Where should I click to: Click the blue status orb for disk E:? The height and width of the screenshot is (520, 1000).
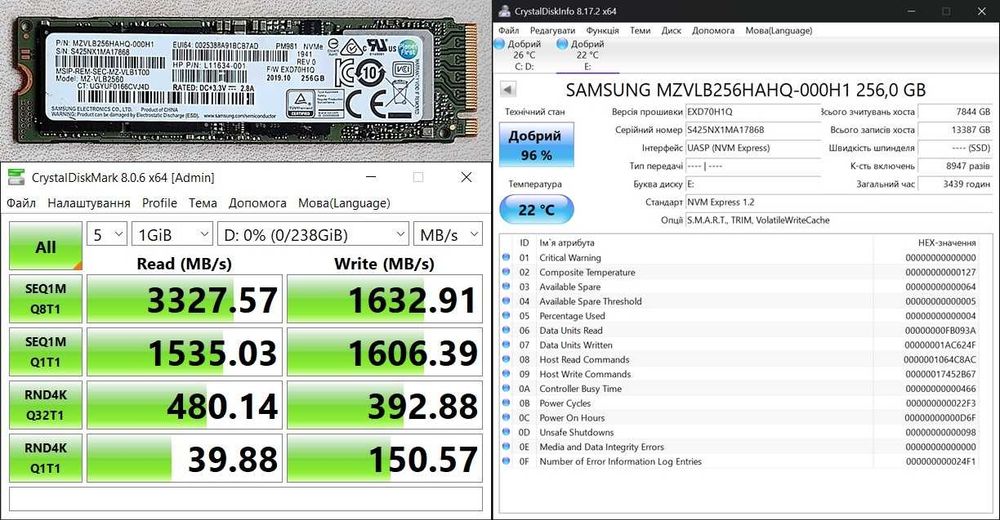point(562,43)
